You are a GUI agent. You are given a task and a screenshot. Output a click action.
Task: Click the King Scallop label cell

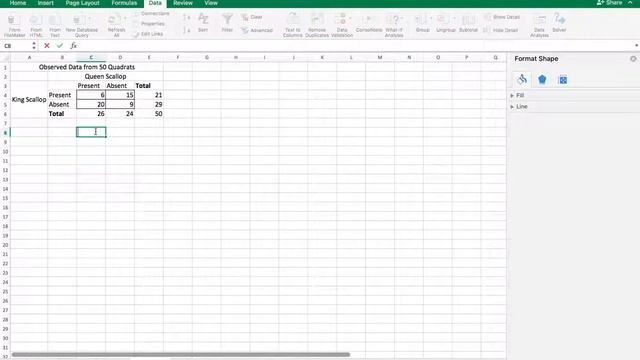tap(29, 99)
